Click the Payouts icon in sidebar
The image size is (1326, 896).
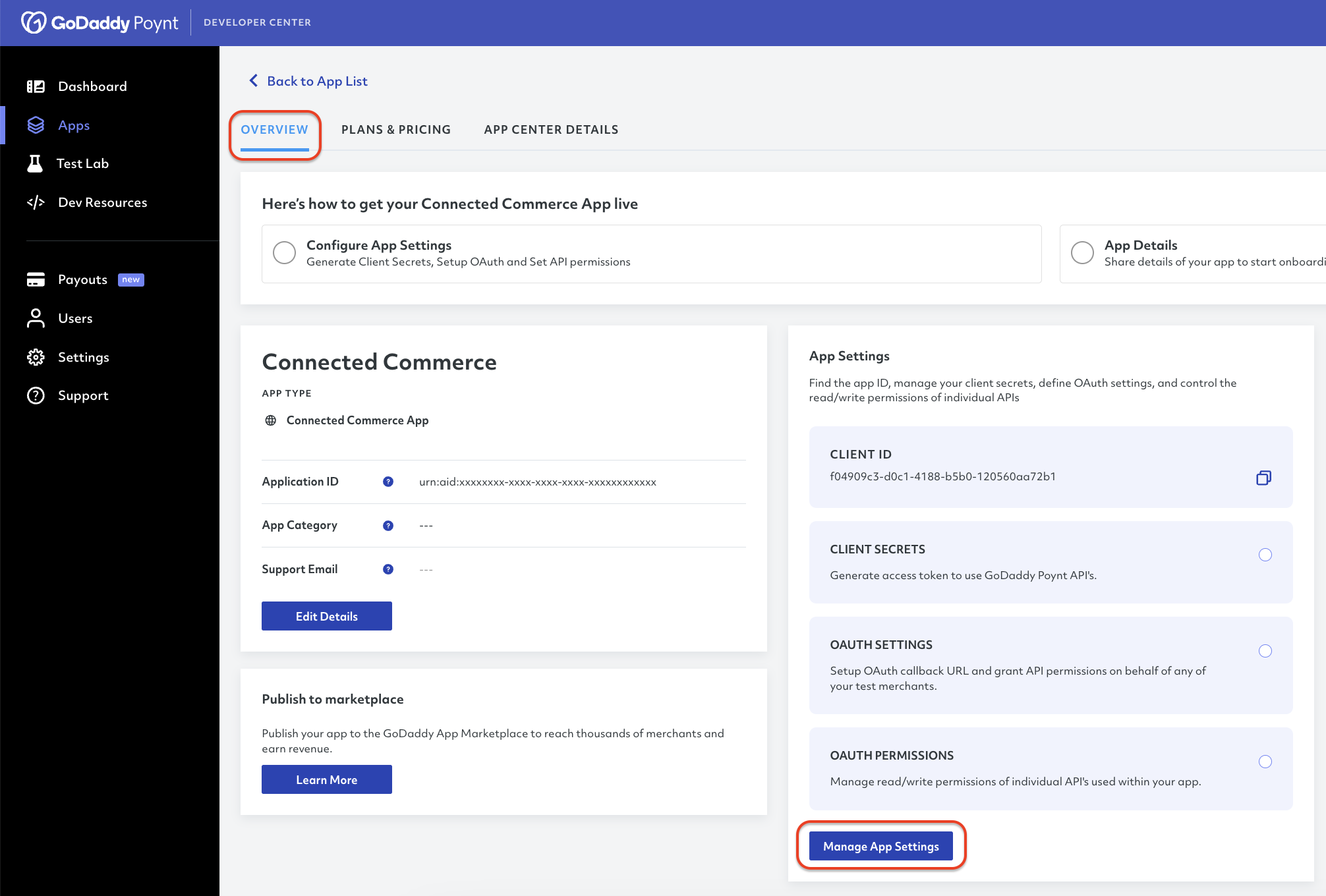click(x=35, y=279)
